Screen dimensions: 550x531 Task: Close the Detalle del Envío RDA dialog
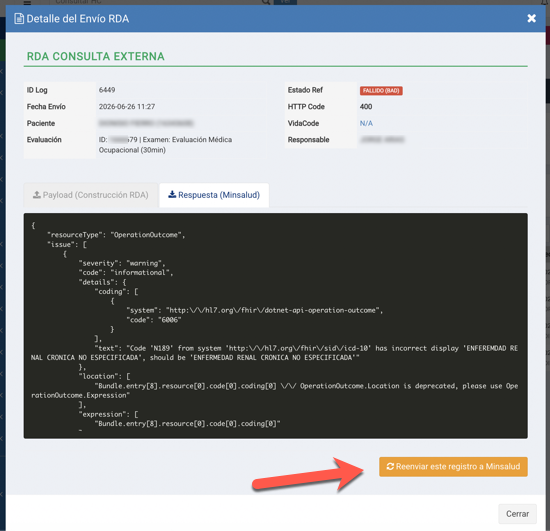(x=531, y=18)
